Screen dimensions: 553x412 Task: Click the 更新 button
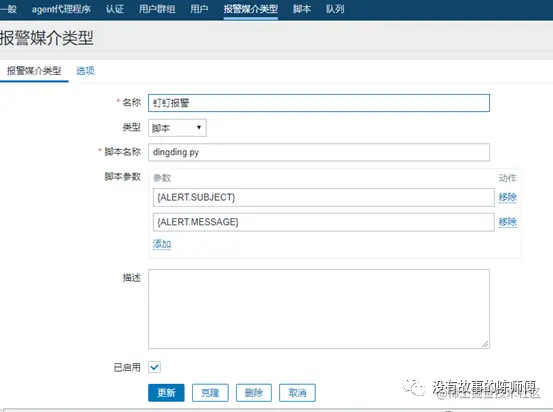(166, 393)
